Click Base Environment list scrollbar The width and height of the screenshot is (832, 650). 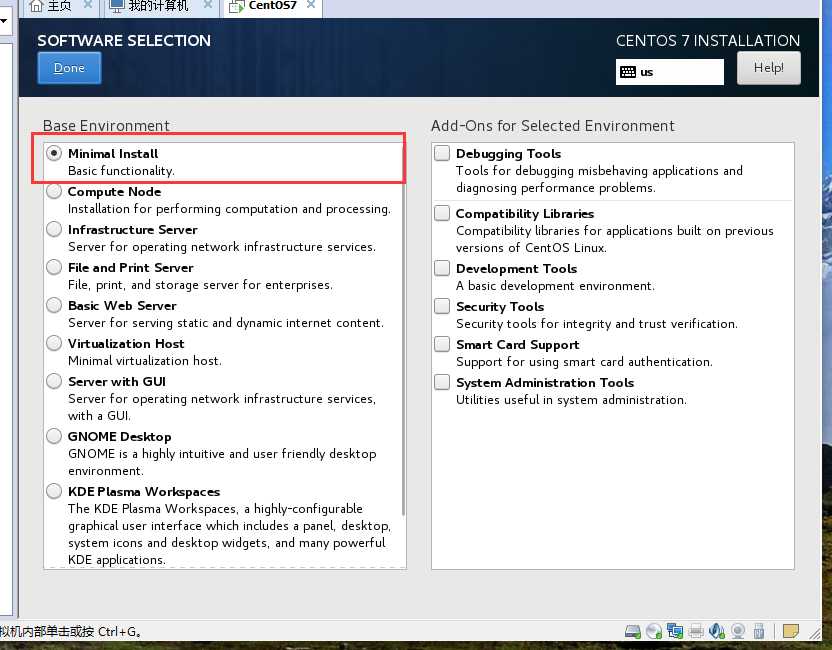pyautogui.click(x=403, y=329)
